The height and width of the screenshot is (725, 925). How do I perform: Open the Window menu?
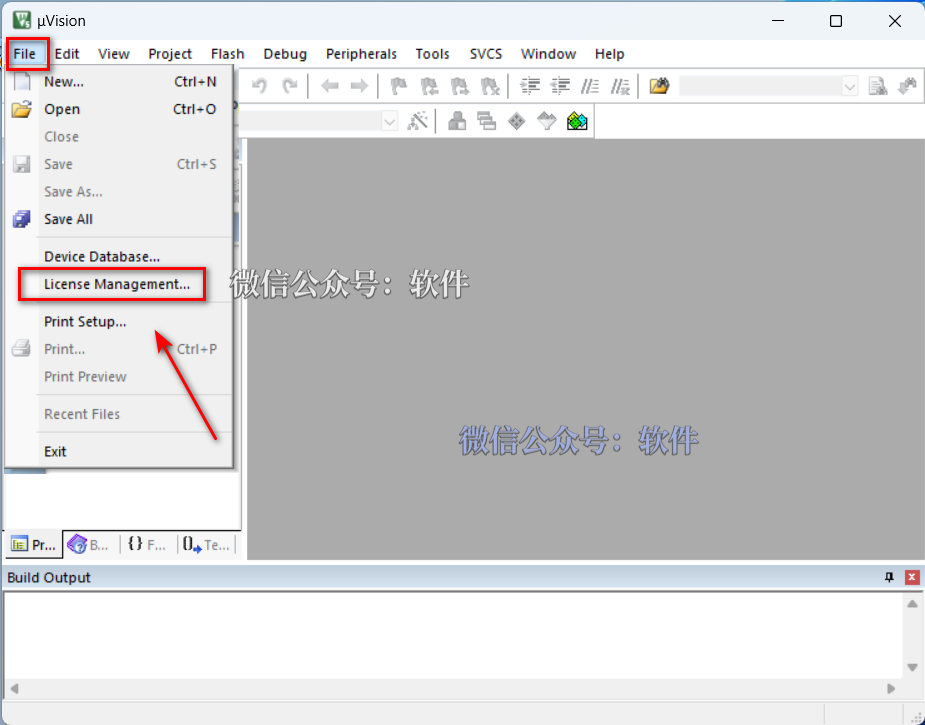click(549, 54)
